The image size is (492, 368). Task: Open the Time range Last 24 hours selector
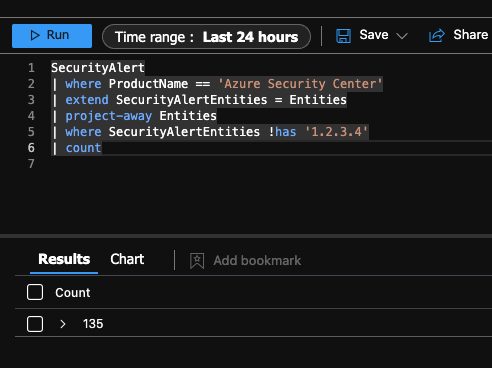[206, 37]
